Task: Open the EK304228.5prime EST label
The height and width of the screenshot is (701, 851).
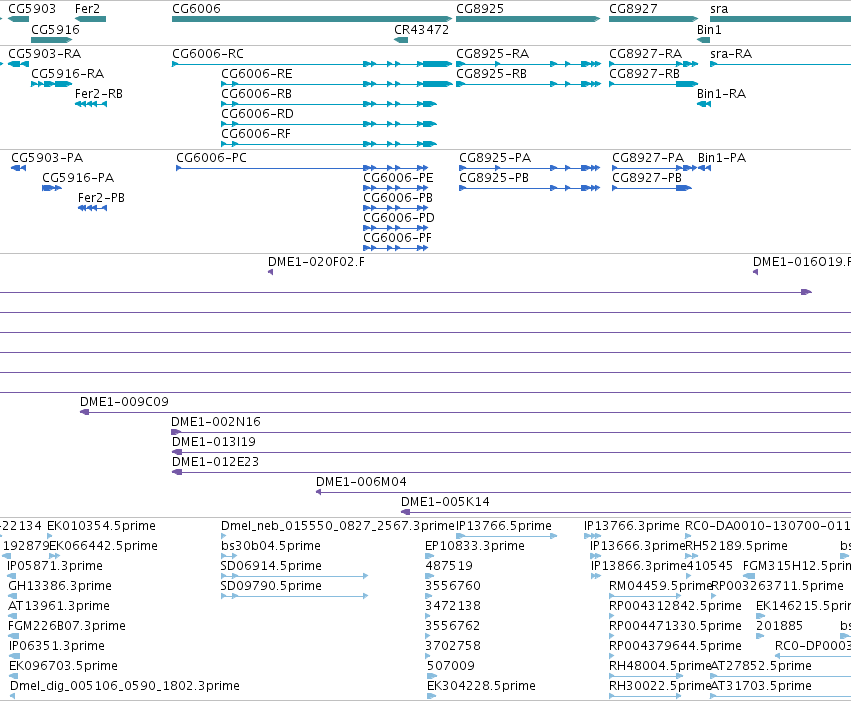Action: pos(481,686)
